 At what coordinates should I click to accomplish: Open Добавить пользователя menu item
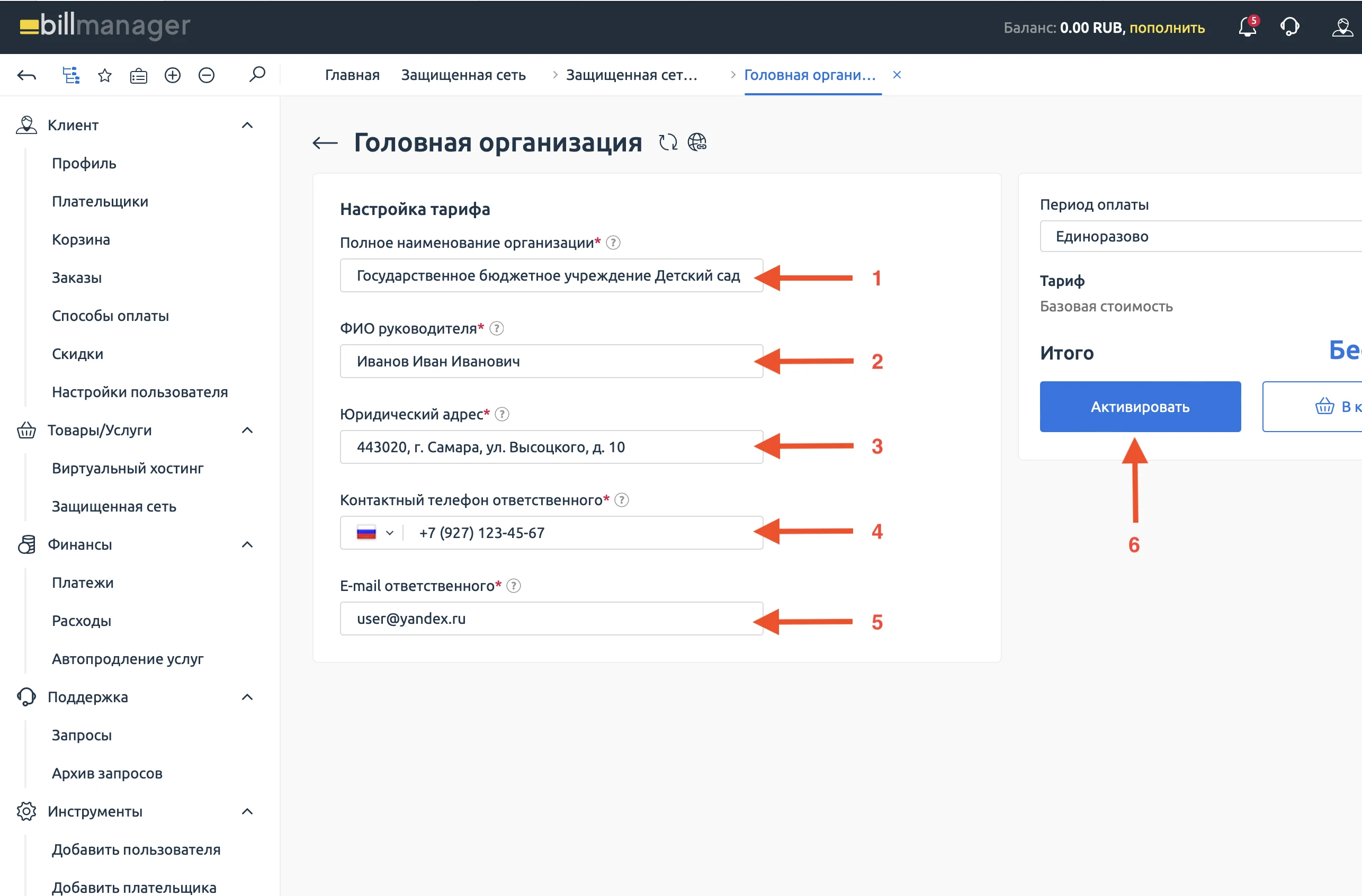tap(136, 849)
